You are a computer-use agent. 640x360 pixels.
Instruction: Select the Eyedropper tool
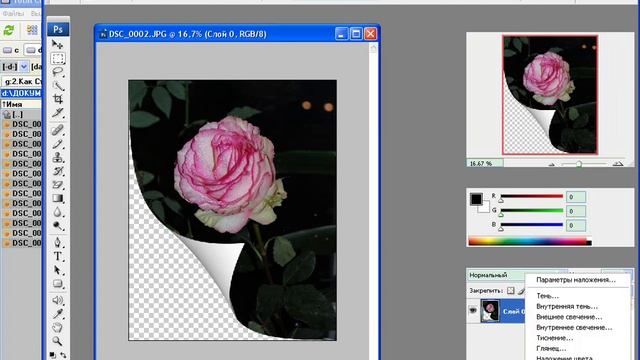pyautogui.click(x=58, y=313)
